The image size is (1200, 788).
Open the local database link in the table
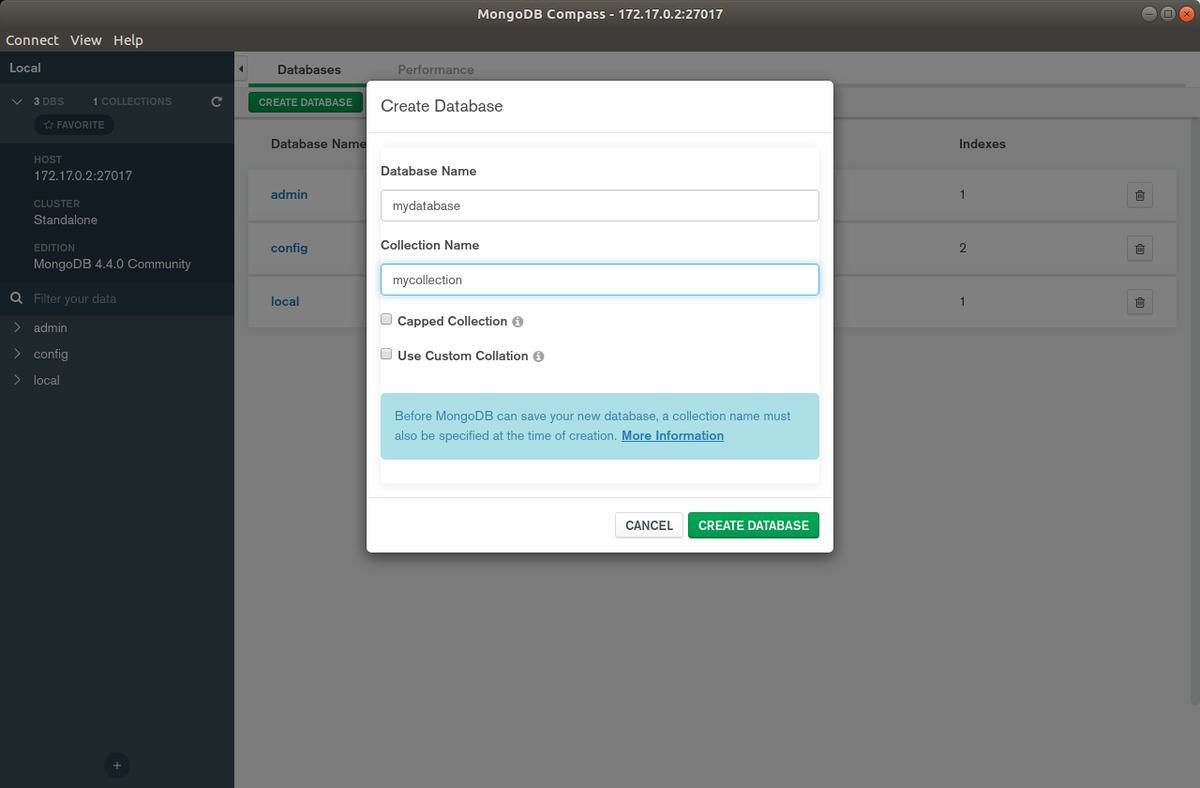pyautogui.click(x=285, y=301)
